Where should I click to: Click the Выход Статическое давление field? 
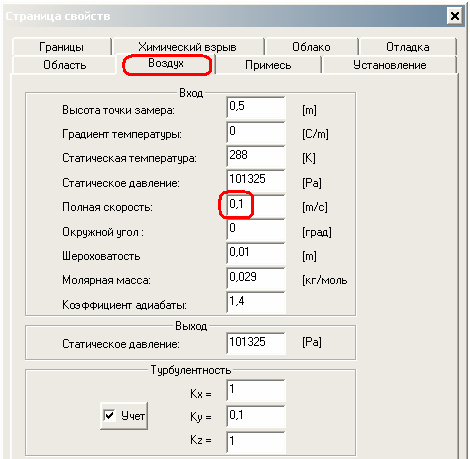[x=256, y=343]
